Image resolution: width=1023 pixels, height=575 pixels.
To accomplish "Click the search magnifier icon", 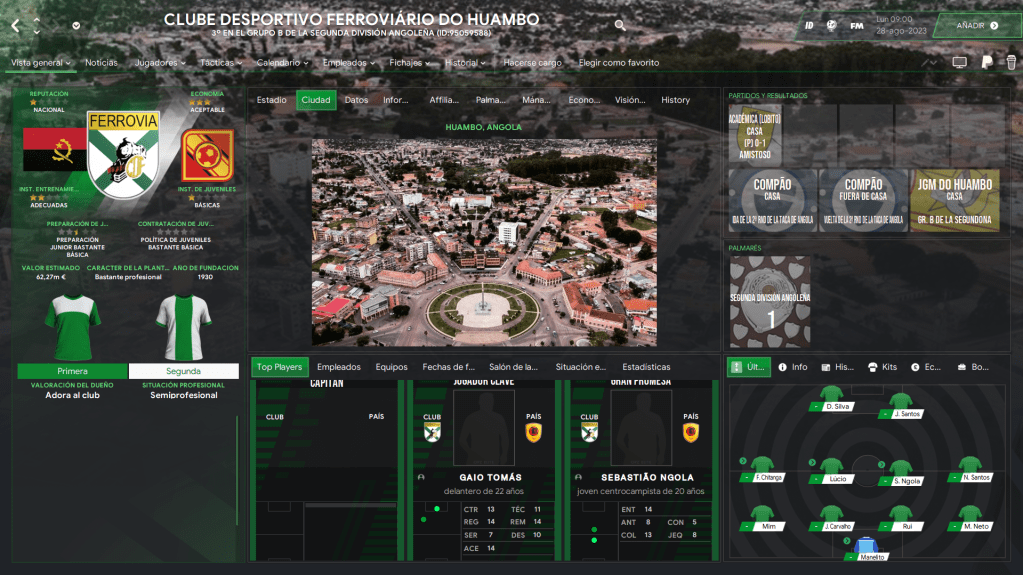I will tap(620, 25).
